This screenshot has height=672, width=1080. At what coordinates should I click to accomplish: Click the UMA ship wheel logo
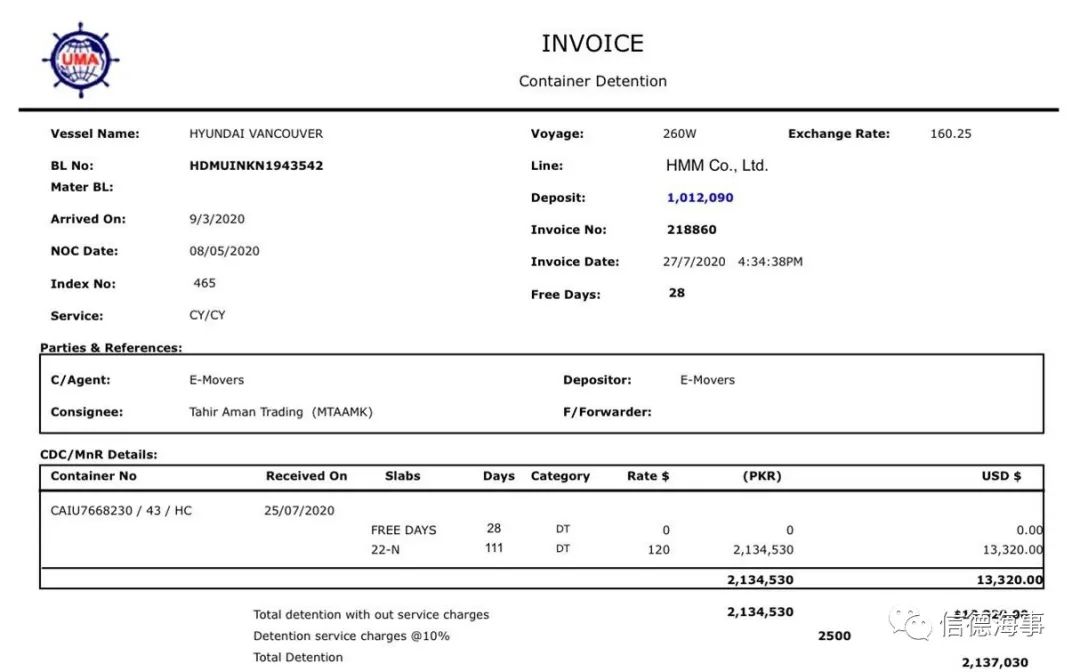(81, 60)
